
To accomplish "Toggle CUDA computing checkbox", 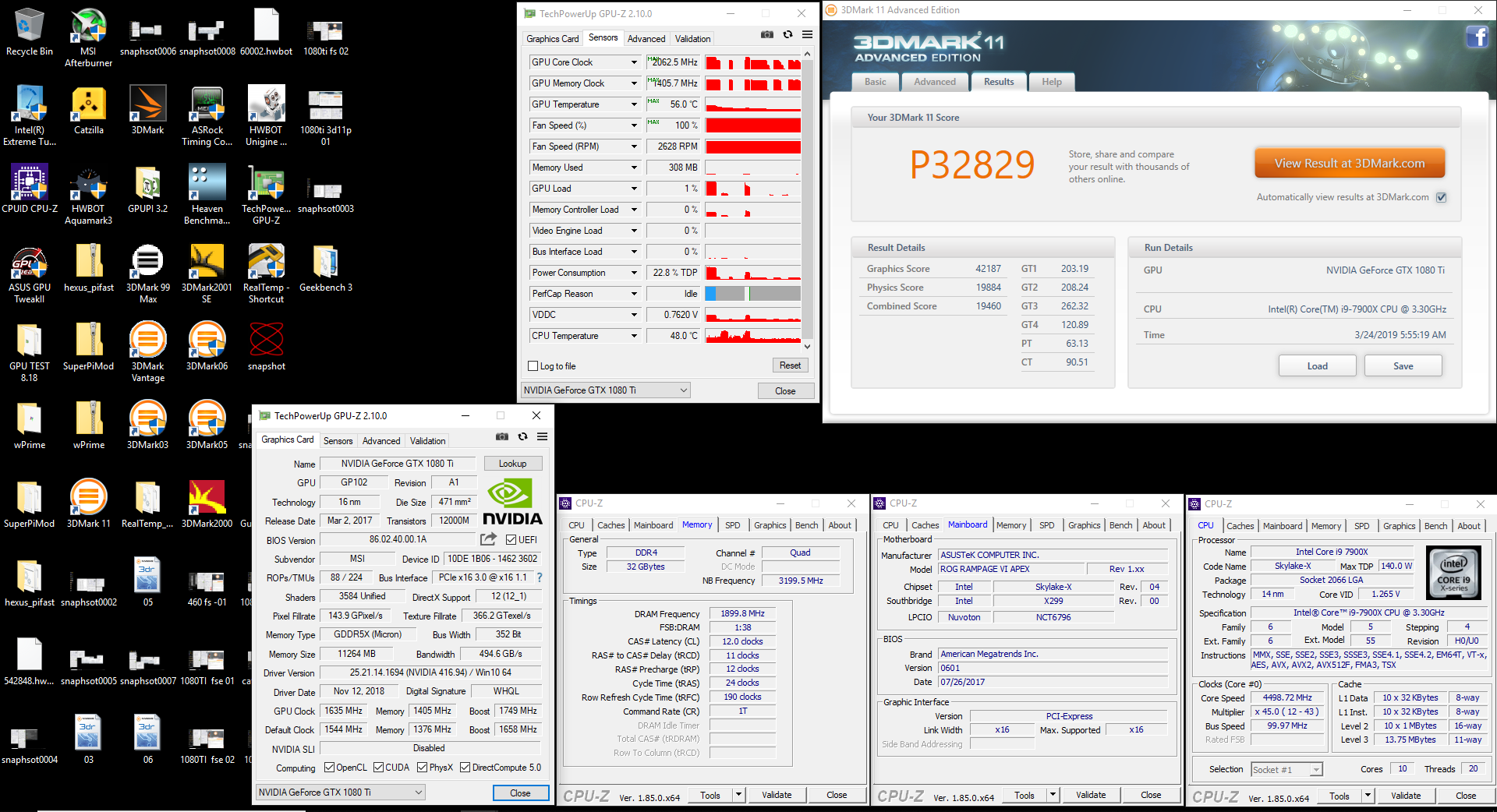I will 378,768.
